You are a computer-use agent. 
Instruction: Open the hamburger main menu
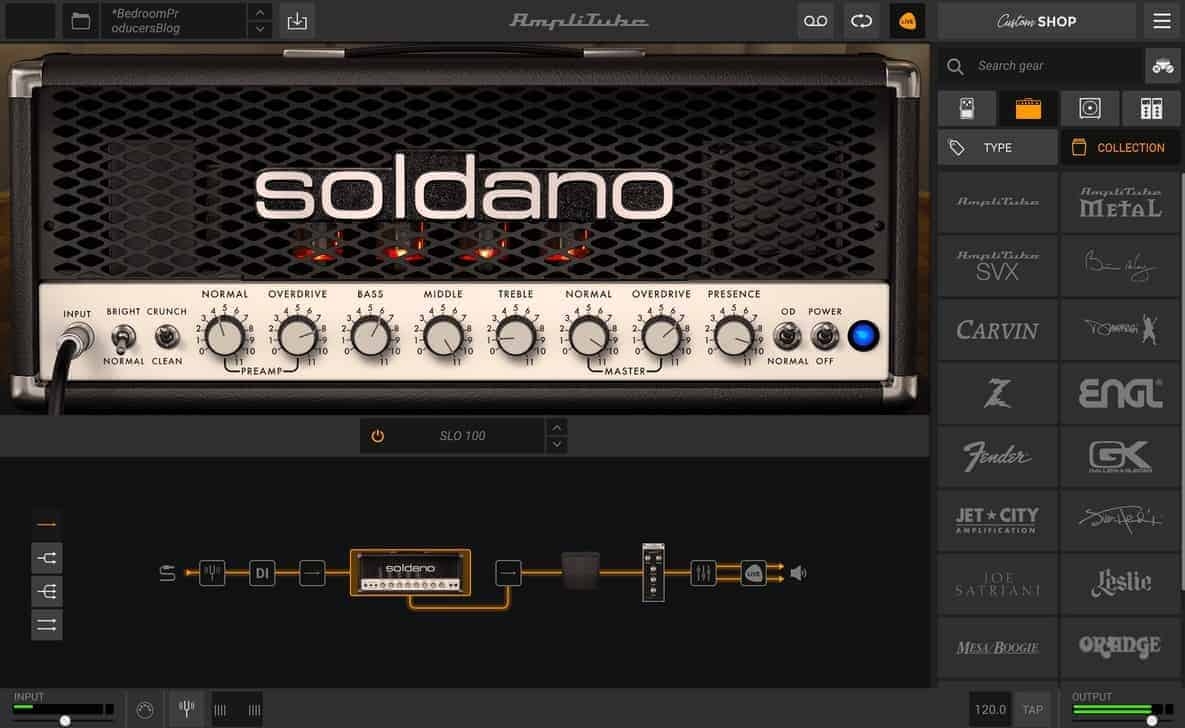[x=1161, y=21]
